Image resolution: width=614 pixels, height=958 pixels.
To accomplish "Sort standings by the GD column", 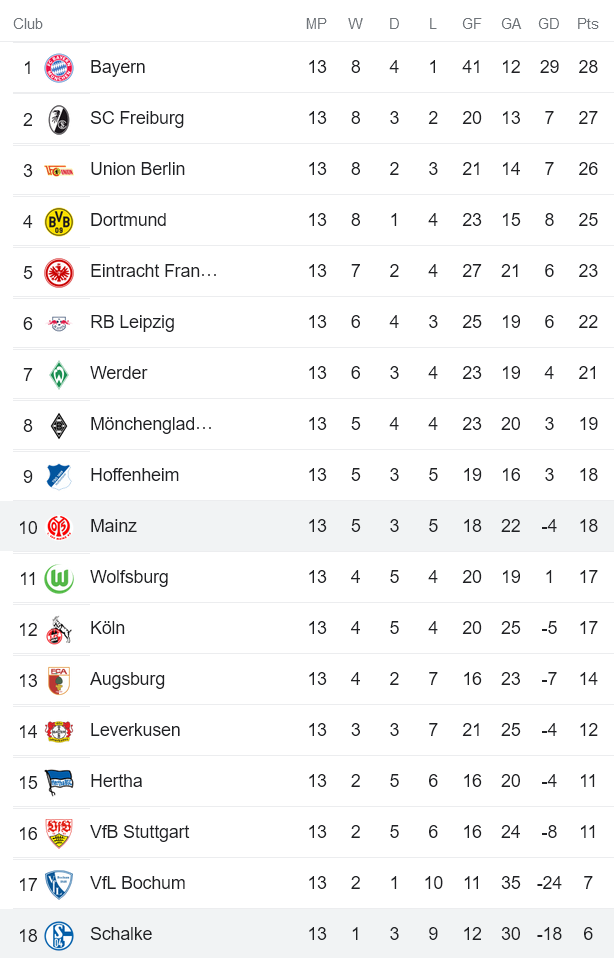I will point(549,22).
